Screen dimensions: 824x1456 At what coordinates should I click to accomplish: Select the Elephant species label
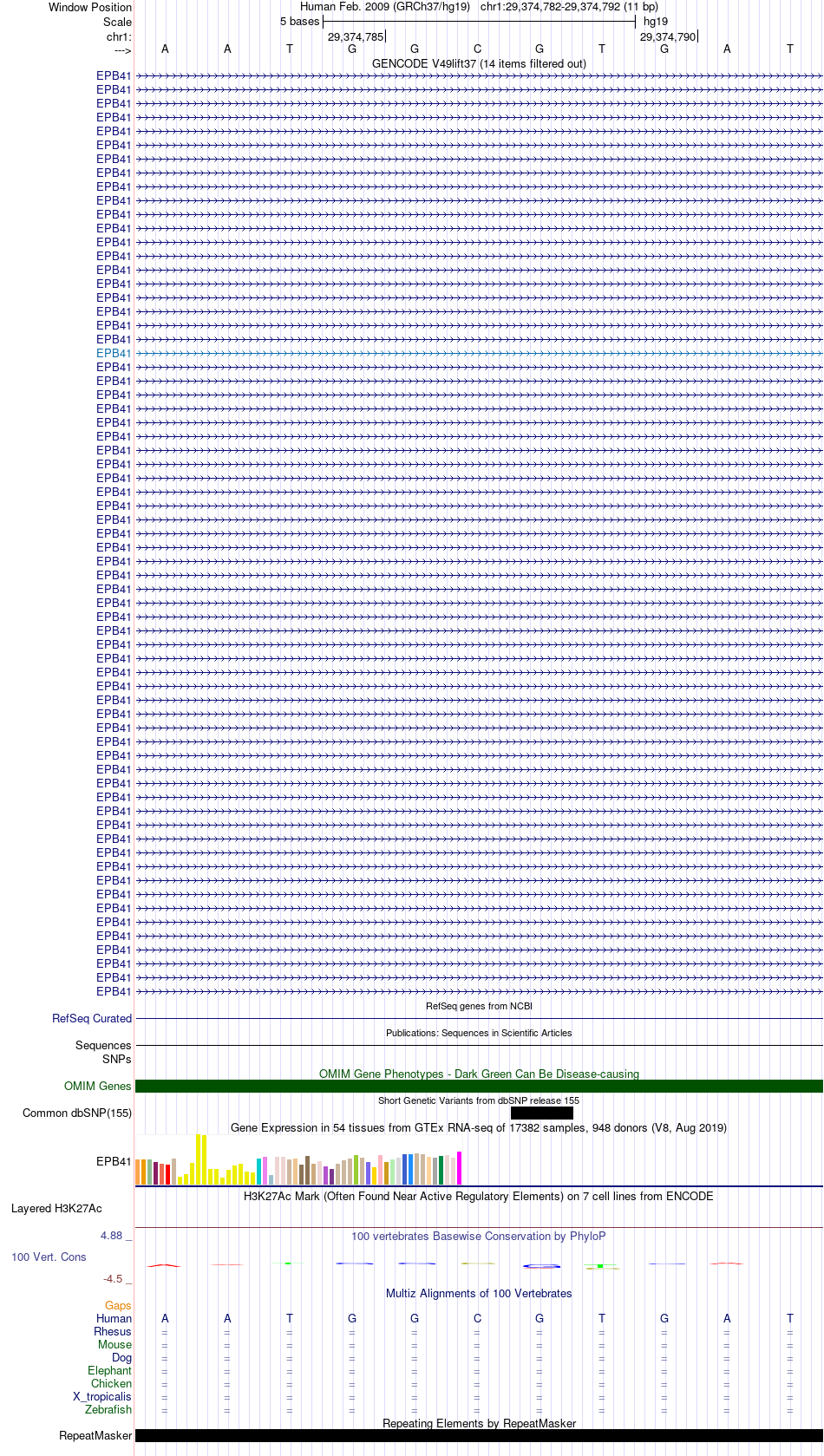(109, 1370)
